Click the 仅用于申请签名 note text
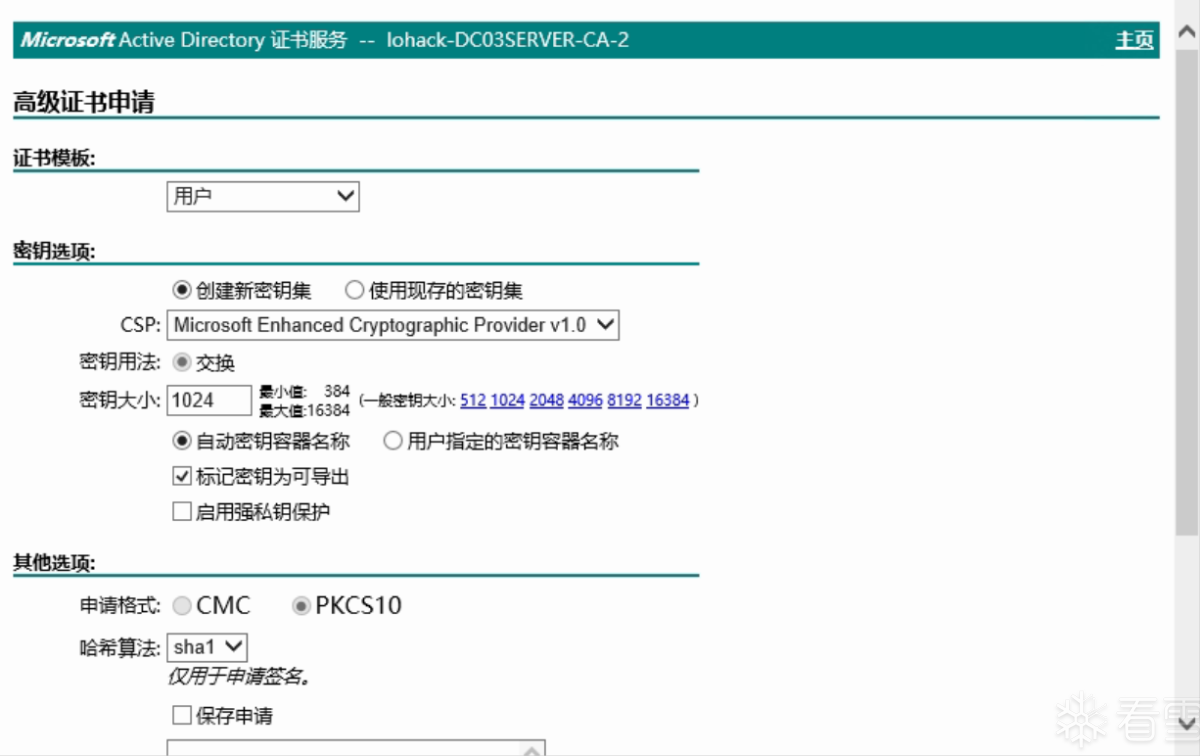This screenshot has width=1200, height=756. [x=238, y=677]
